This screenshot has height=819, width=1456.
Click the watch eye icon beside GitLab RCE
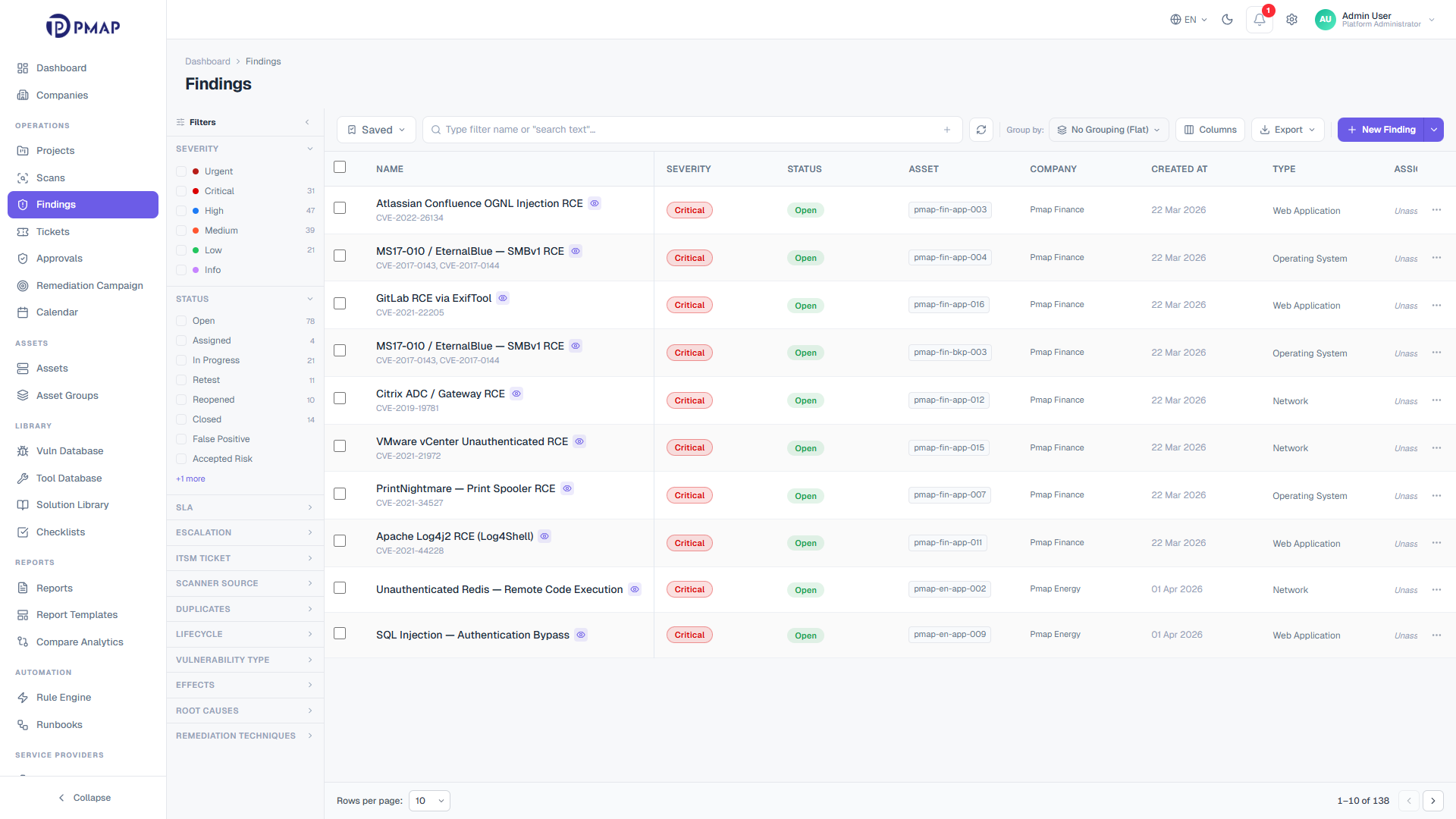(x=503, y=298)
